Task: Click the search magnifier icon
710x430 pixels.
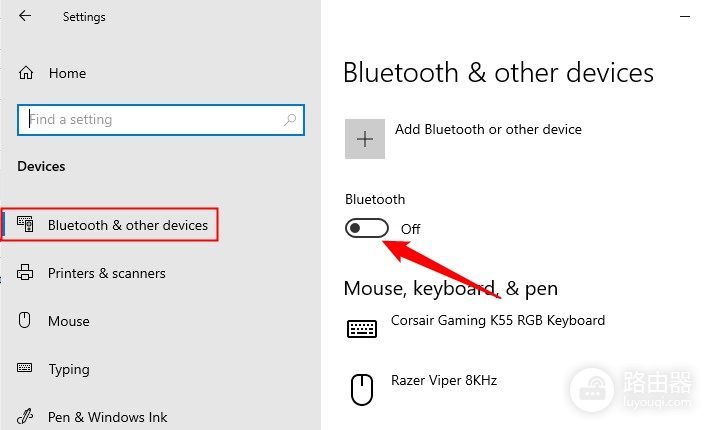Action: click(x=290, y=119)
